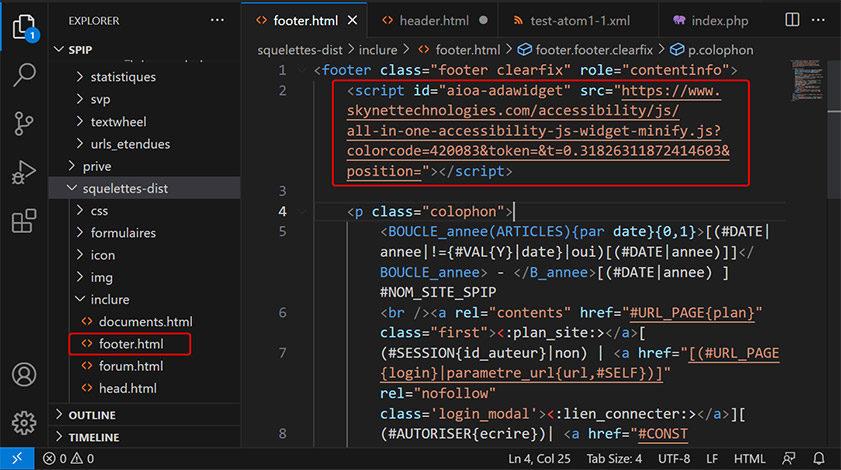Open the Source Control view icon

(24, 123)
